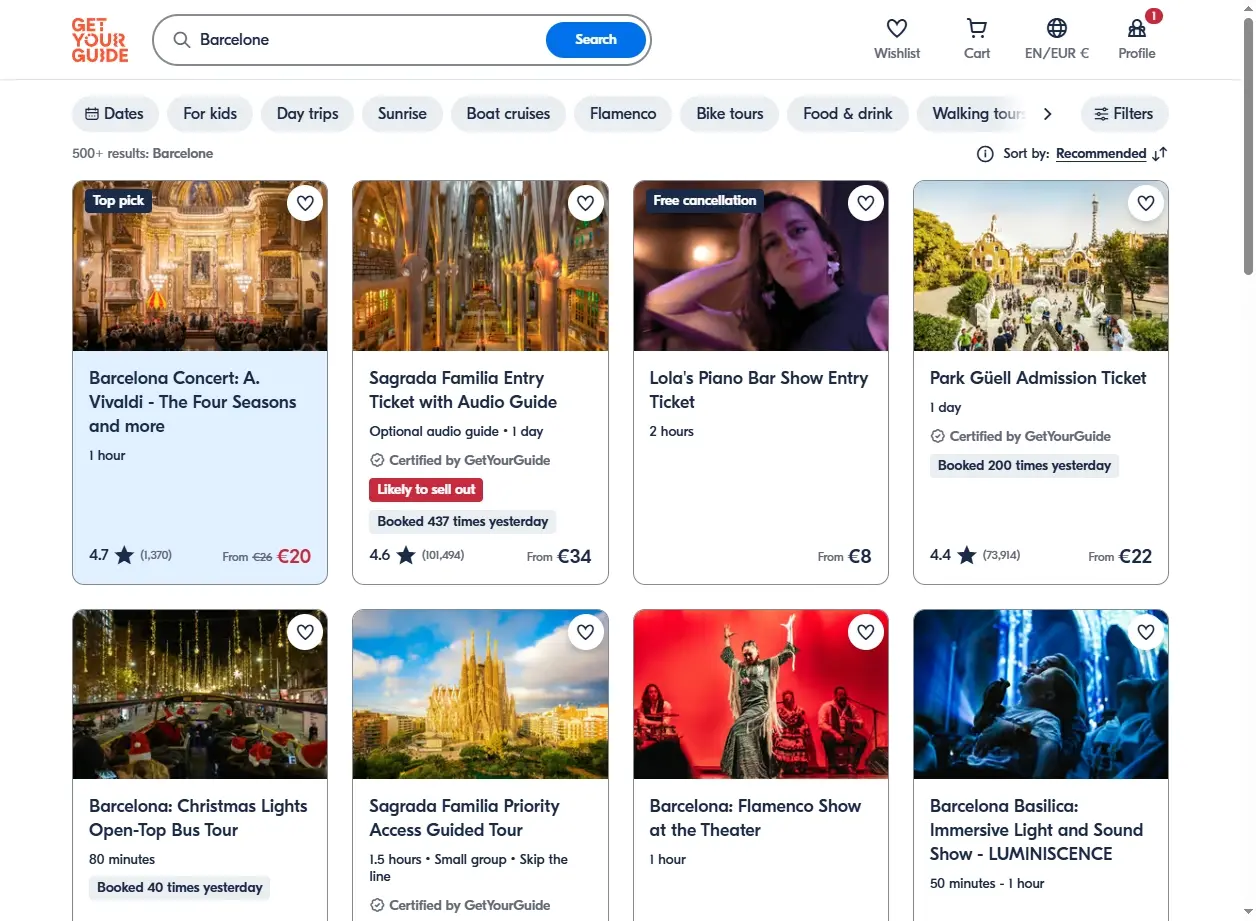1256x921 pixels.
Task: Select the Sunrise filter chip
Action: pos(402,114)
